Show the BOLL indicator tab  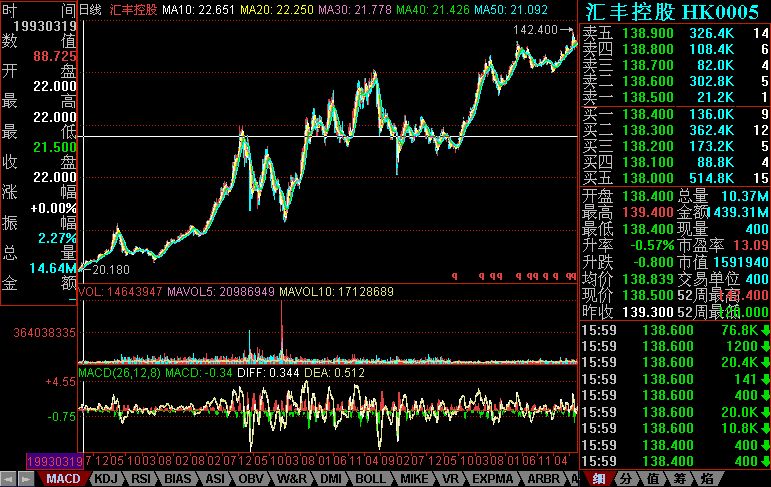[370, 479]
